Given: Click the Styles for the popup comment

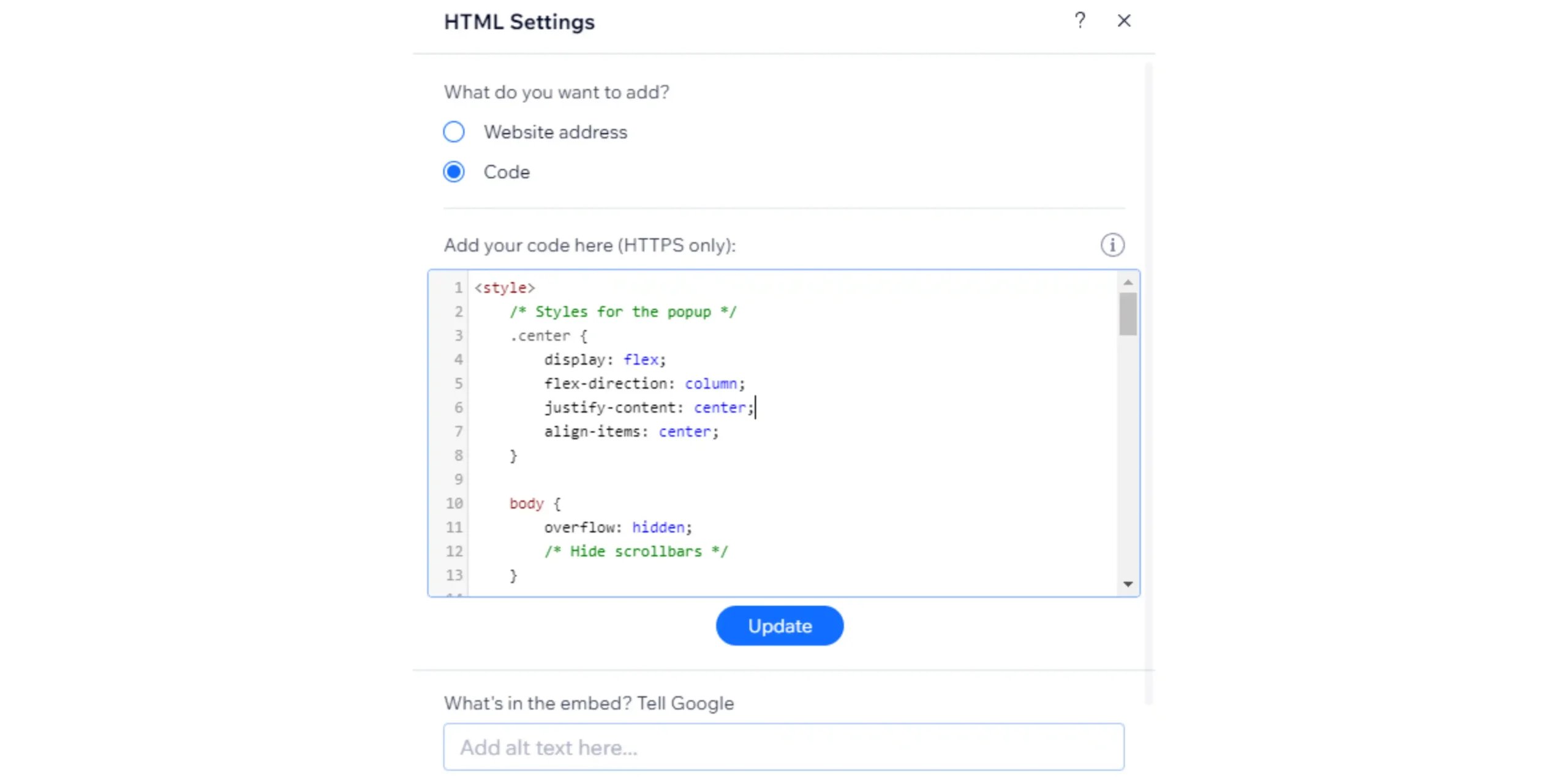Looking at the screenshot, I should tap(622, 311).
